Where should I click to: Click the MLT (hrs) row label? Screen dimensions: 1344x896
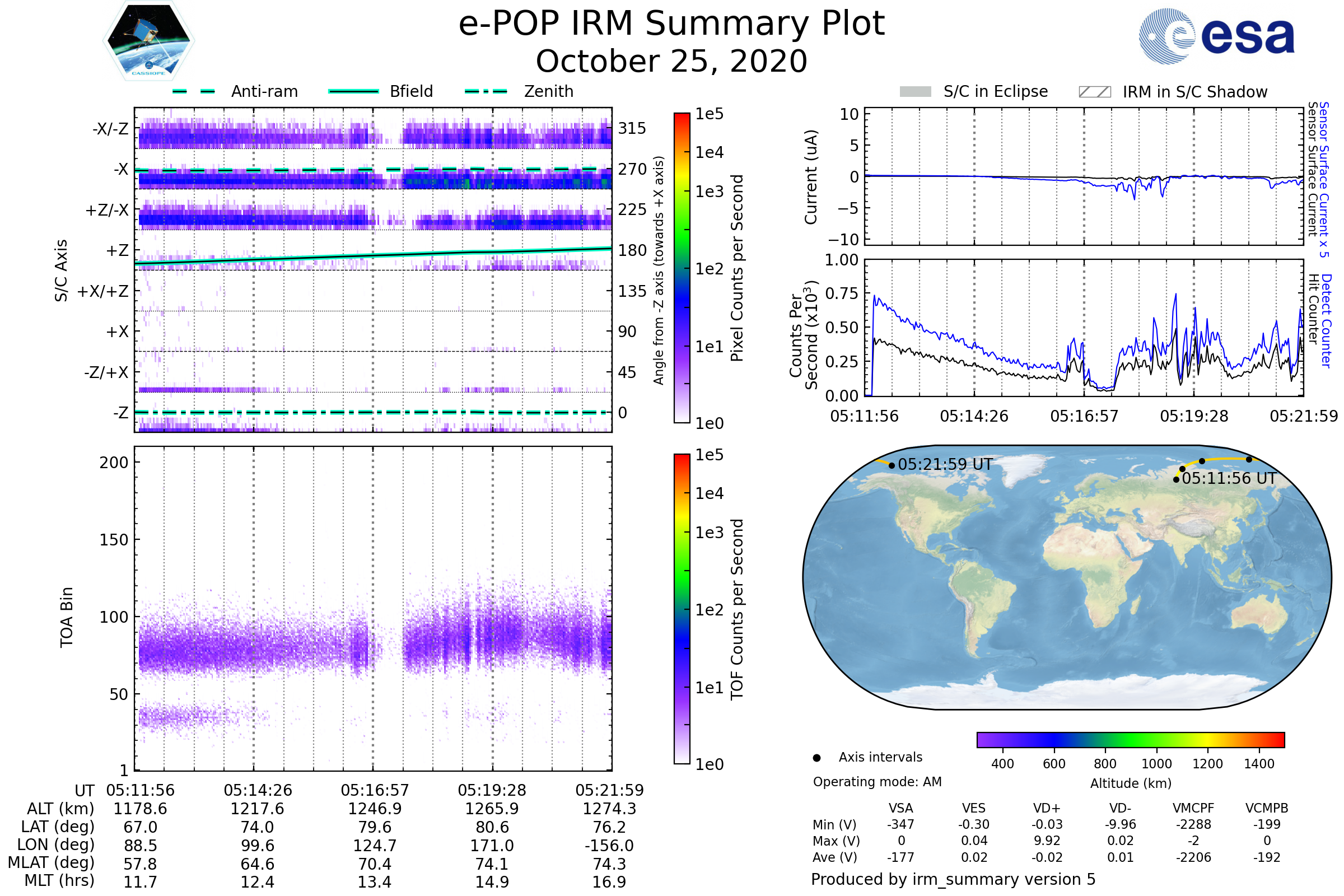[x=59, y=880]
